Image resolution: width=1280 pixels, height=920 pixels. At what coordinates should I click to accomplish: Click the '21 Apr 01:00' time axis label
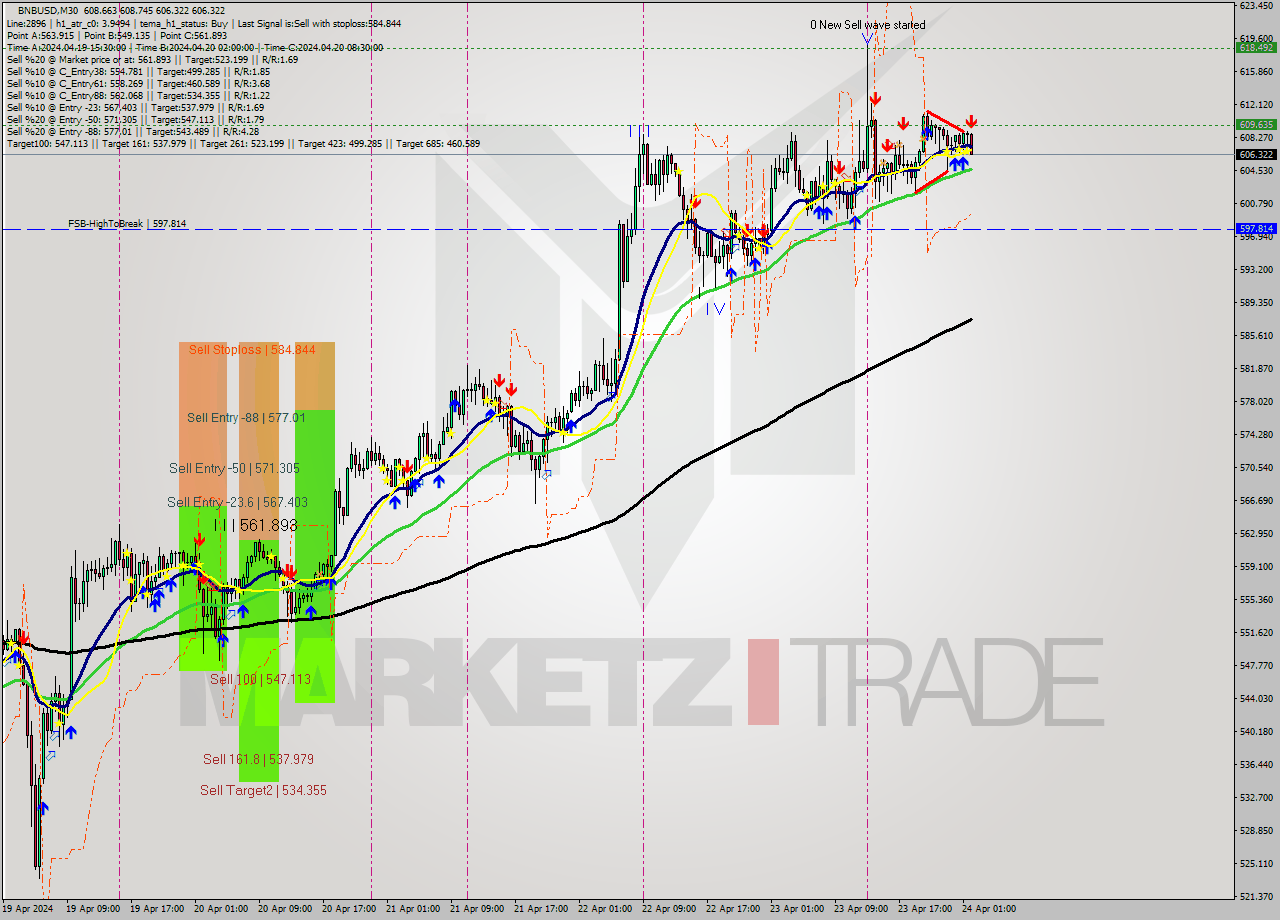pos(412,910)
